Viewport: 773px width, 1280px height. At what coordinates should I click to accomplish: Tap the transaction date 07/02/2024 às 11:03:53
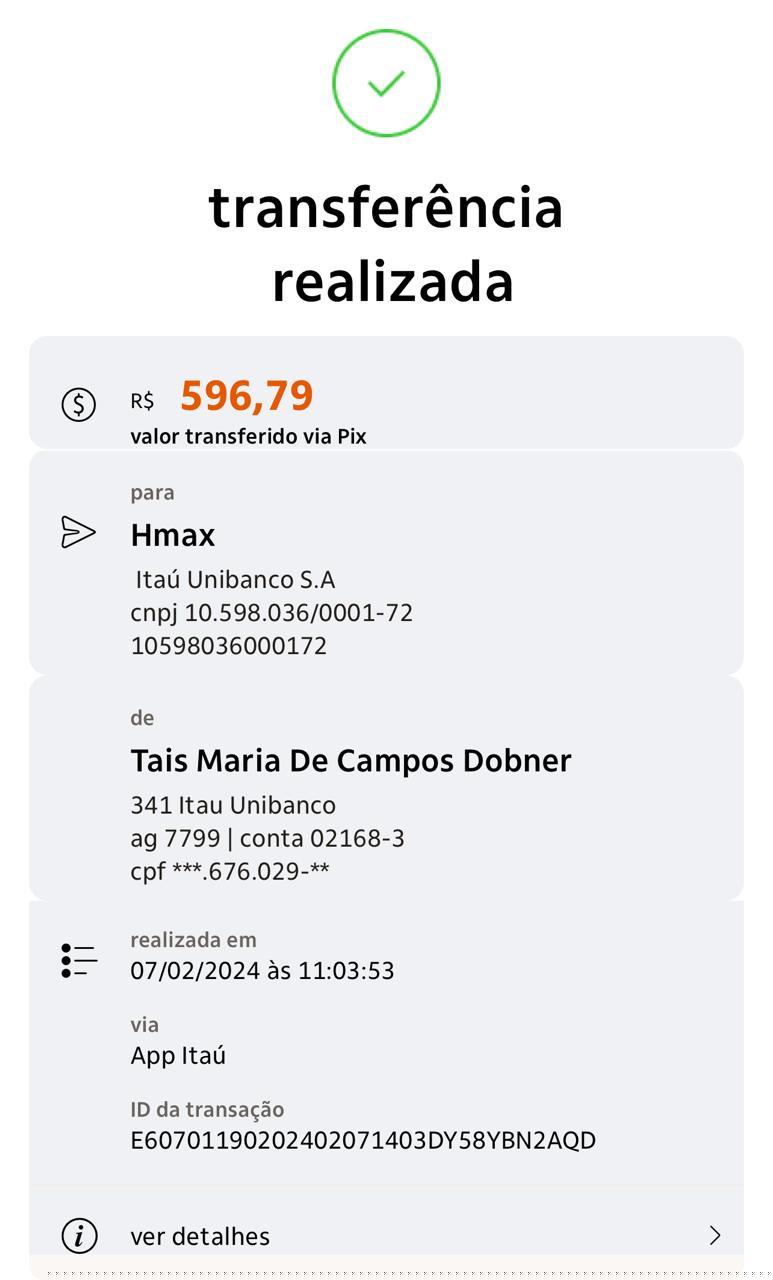[262, 970]
